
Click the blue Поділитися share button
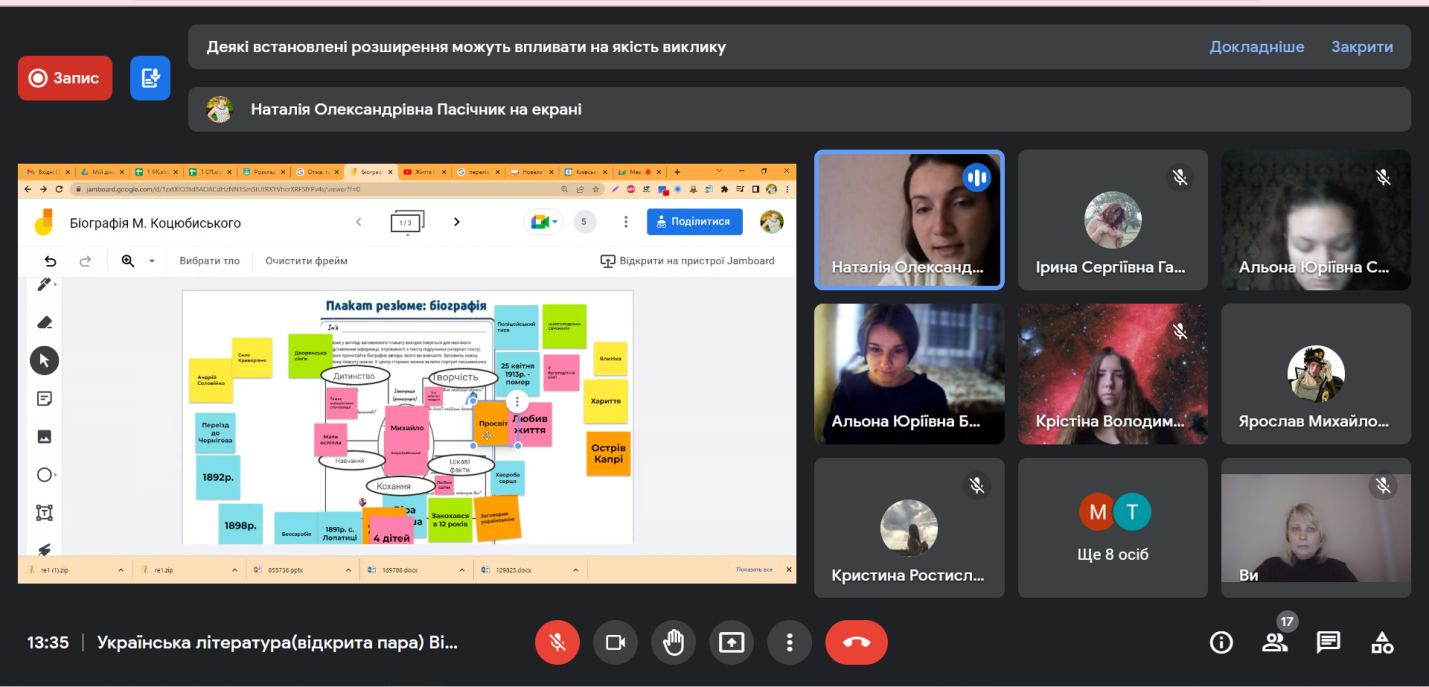[x=694, y=222]
